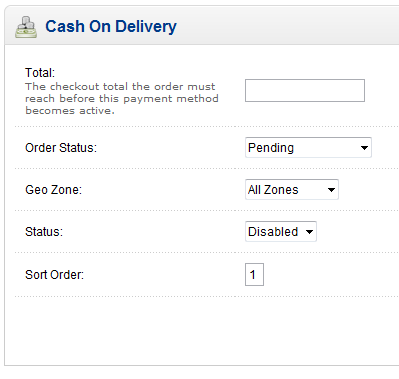Click the Pending dropdown arrow
Screen dimensions: 399x379
pyautogui.click(x=364, y=148)
